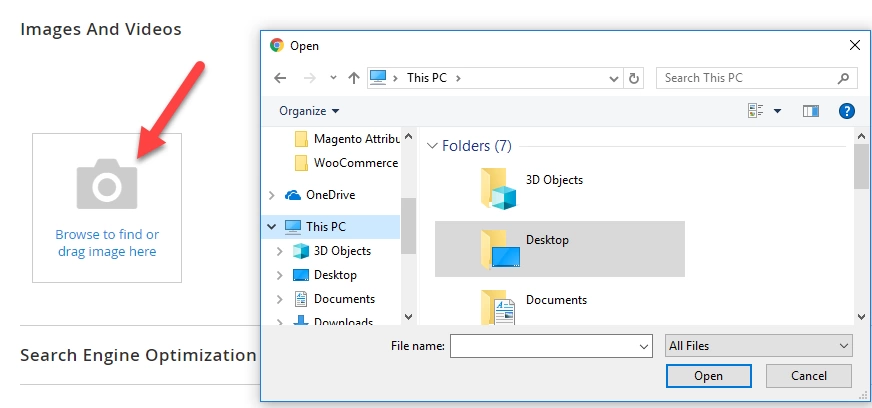This screenshot has height=408, width=872.
Task: Expand 3D Objects in the tree
Action: pyautogui.click(x=280, y=251)
